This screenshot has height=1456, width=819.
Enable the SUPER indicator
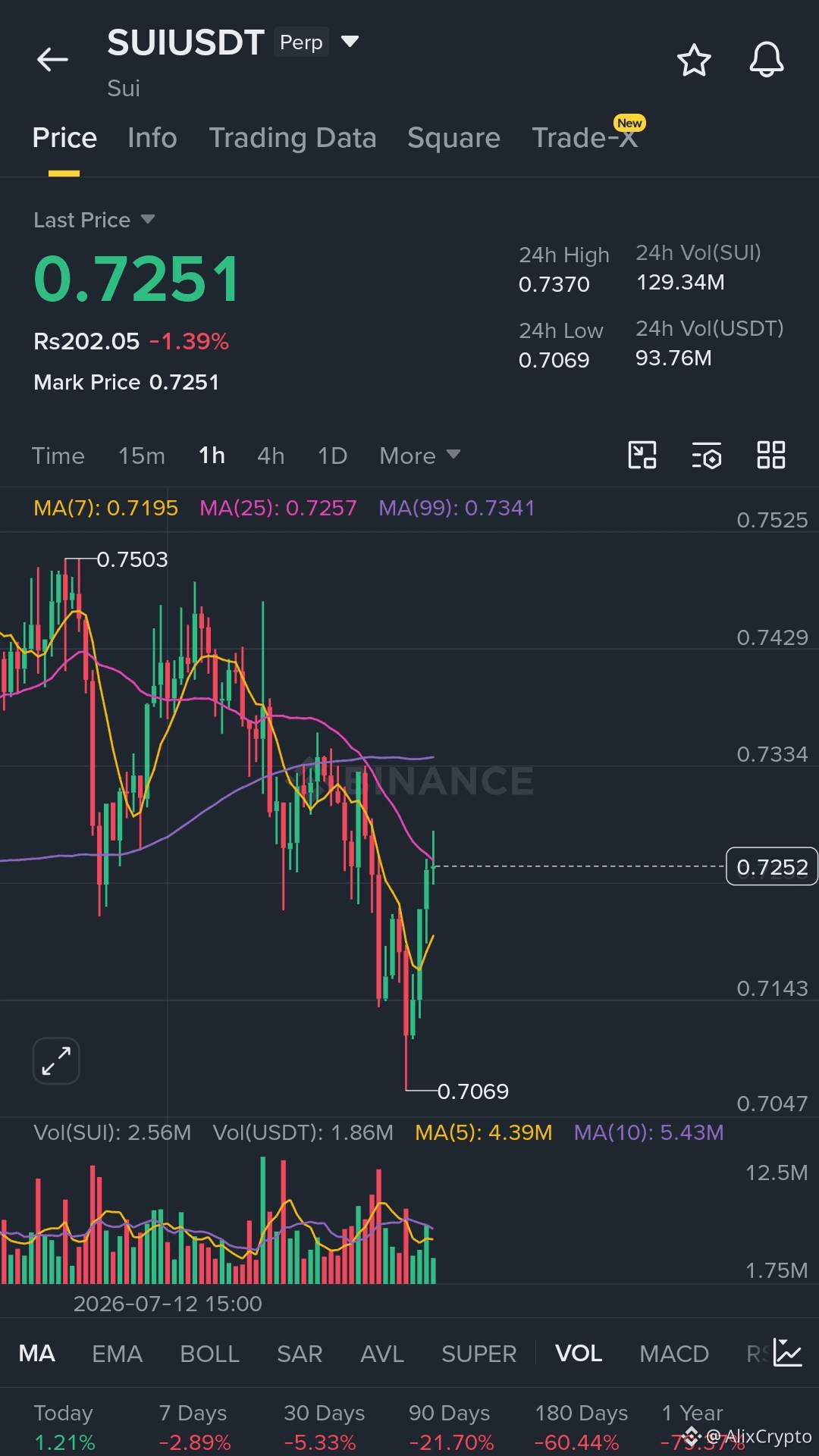479,1353
